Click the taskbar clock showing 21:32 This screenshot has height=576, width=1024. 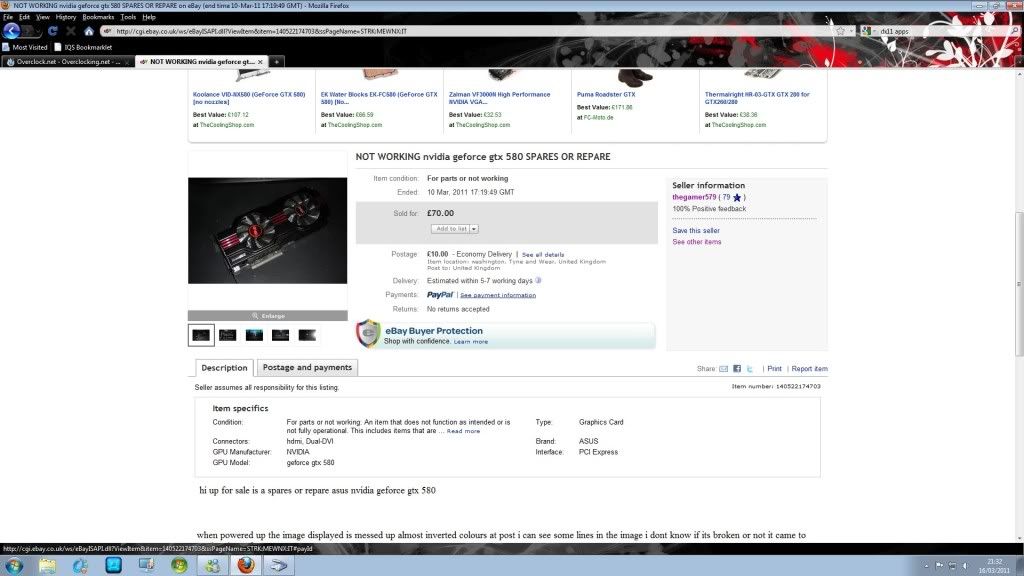pyautogui.click(x=994, y=566)
